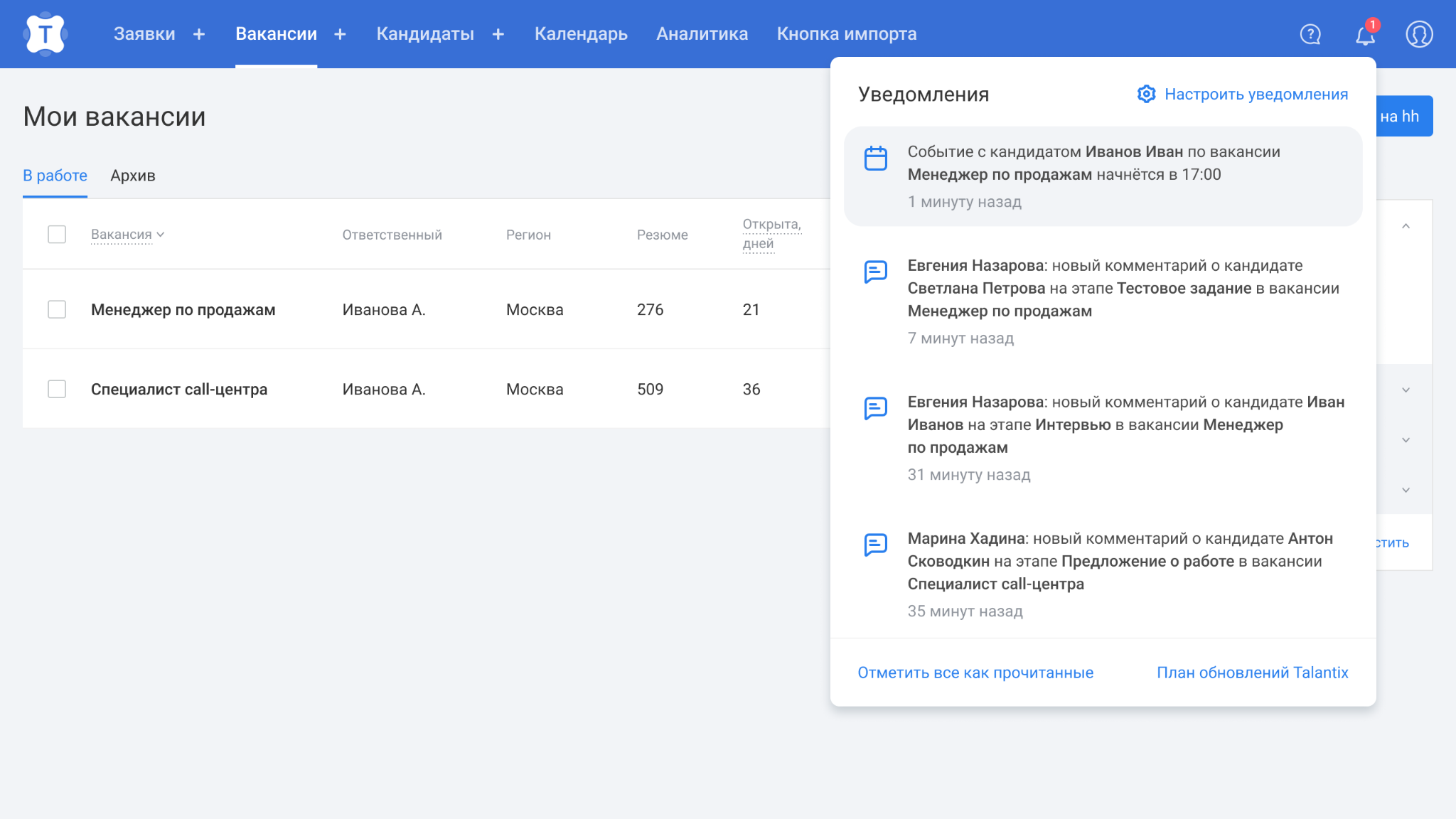Add a new request with plus next to Заявки

[199, 34]
